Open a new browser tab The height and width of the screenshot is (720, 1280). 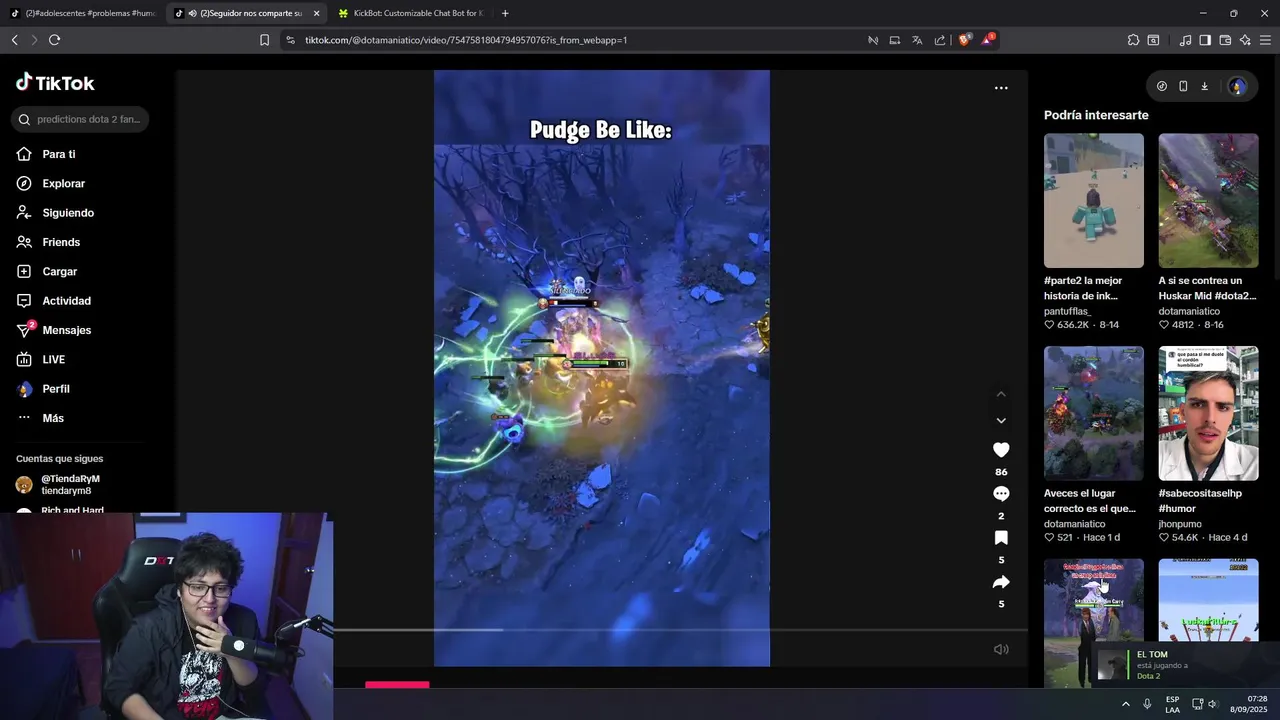pos(505,13)
